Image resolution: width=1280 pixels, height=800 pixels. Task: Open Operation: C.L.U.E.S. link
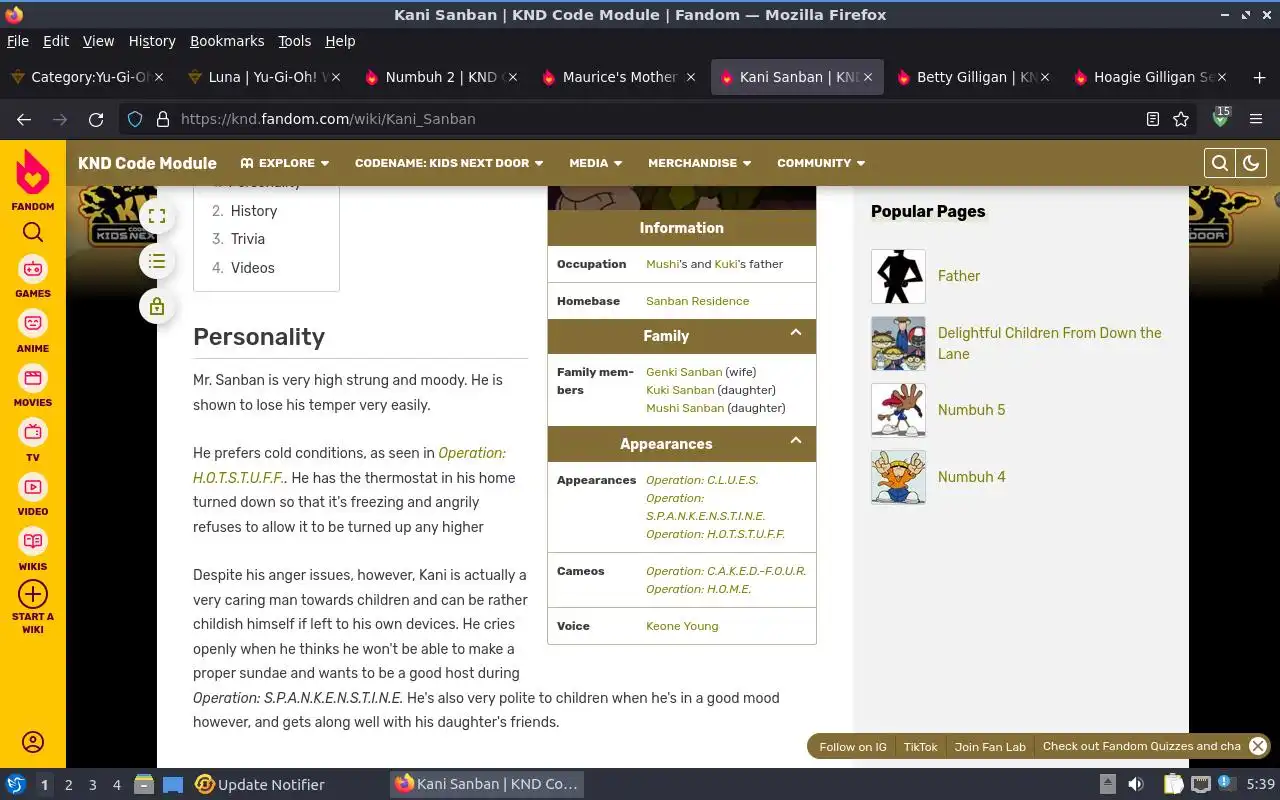point(702,480)
